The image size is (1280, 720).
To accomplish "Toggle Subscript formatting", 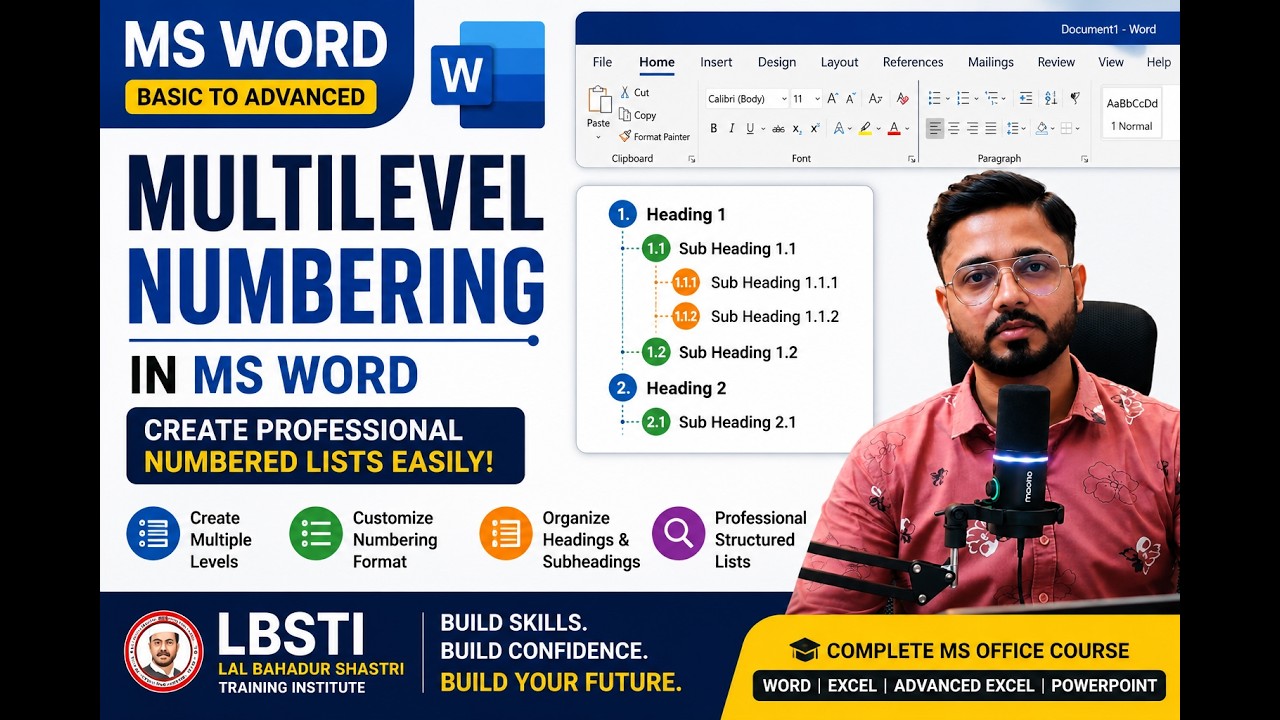I will pyautogui.click(x=797, y=129).
